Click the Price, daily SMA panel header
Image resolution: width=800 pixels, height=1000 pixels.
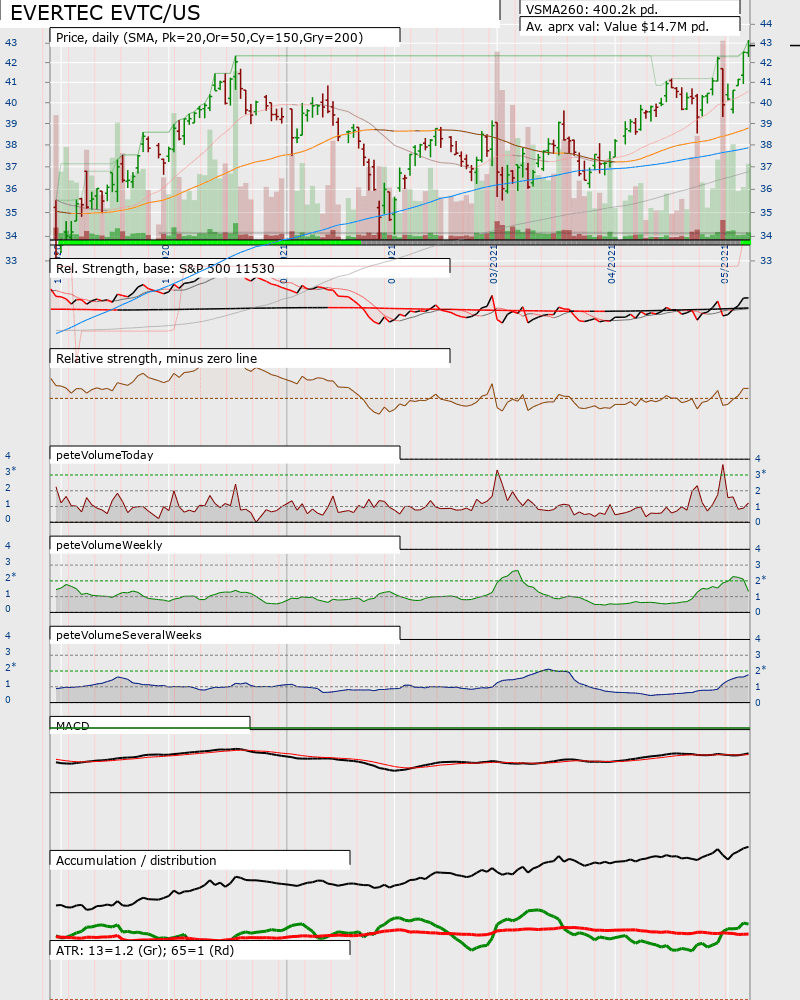[209, 38]
